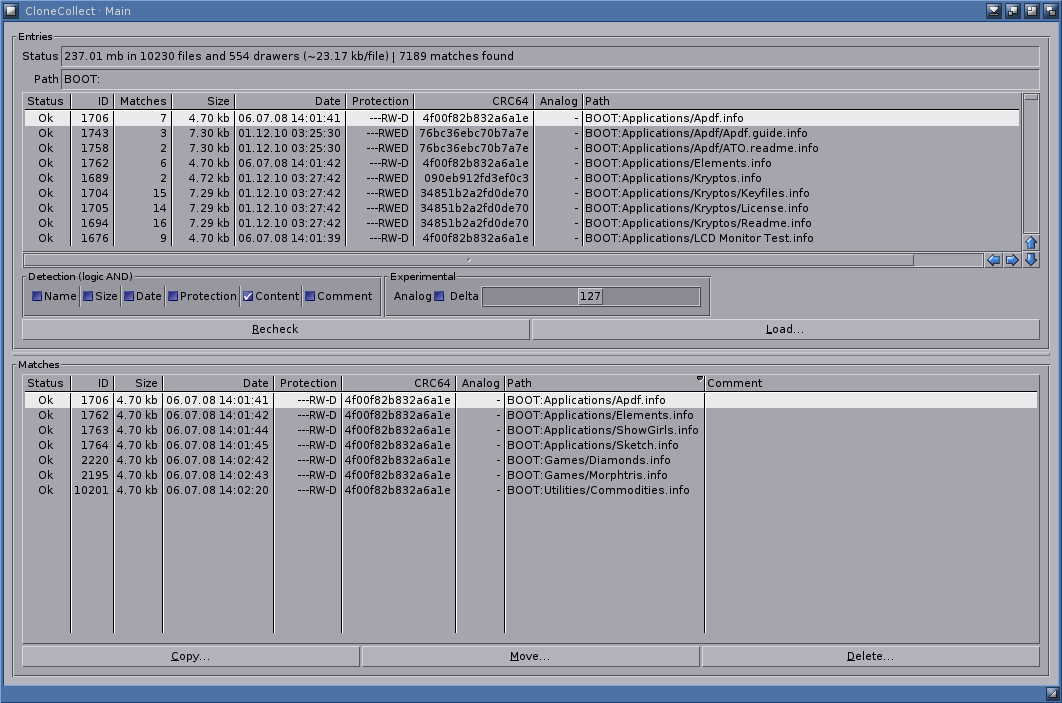
Task: Click the Recheck button
Action: coord(276,329)
